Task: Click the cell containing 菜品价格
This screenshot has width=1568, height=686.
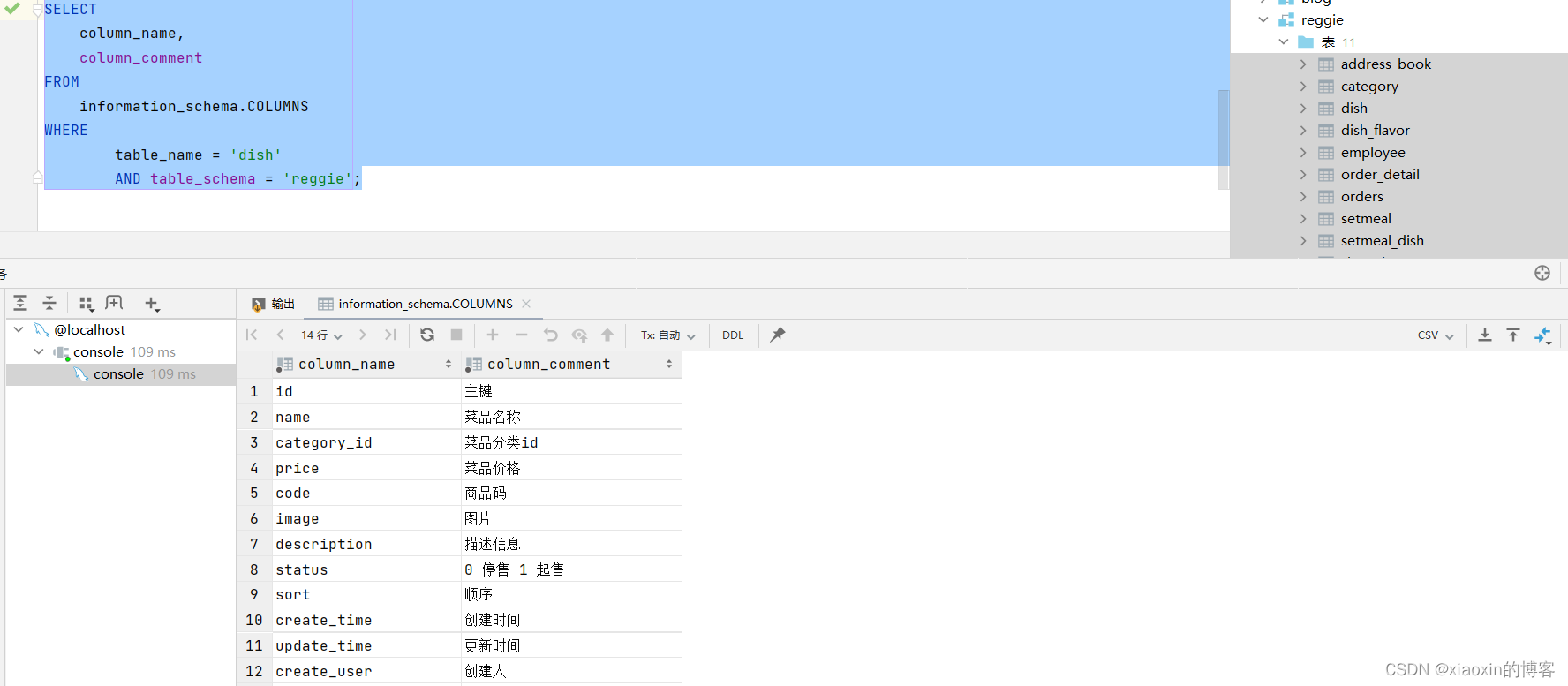Action: pos(571,468)
